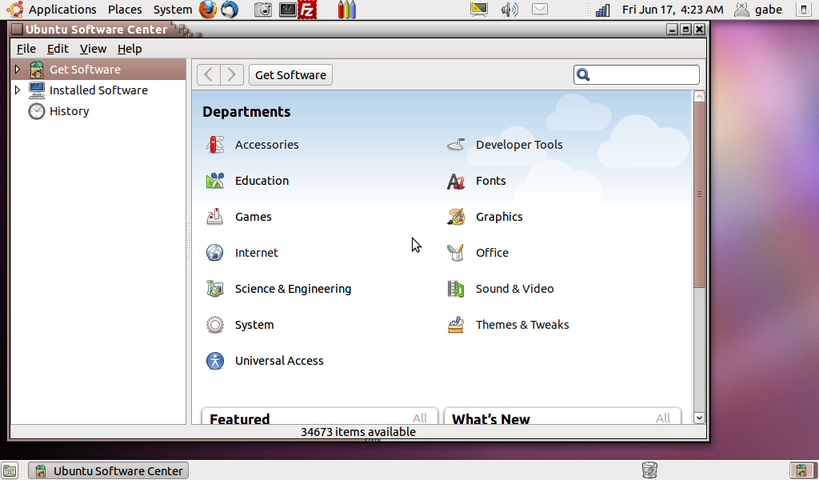Open the Trash icon in bottom panel
Screen dimensions: 819x480
click(649, 470)
